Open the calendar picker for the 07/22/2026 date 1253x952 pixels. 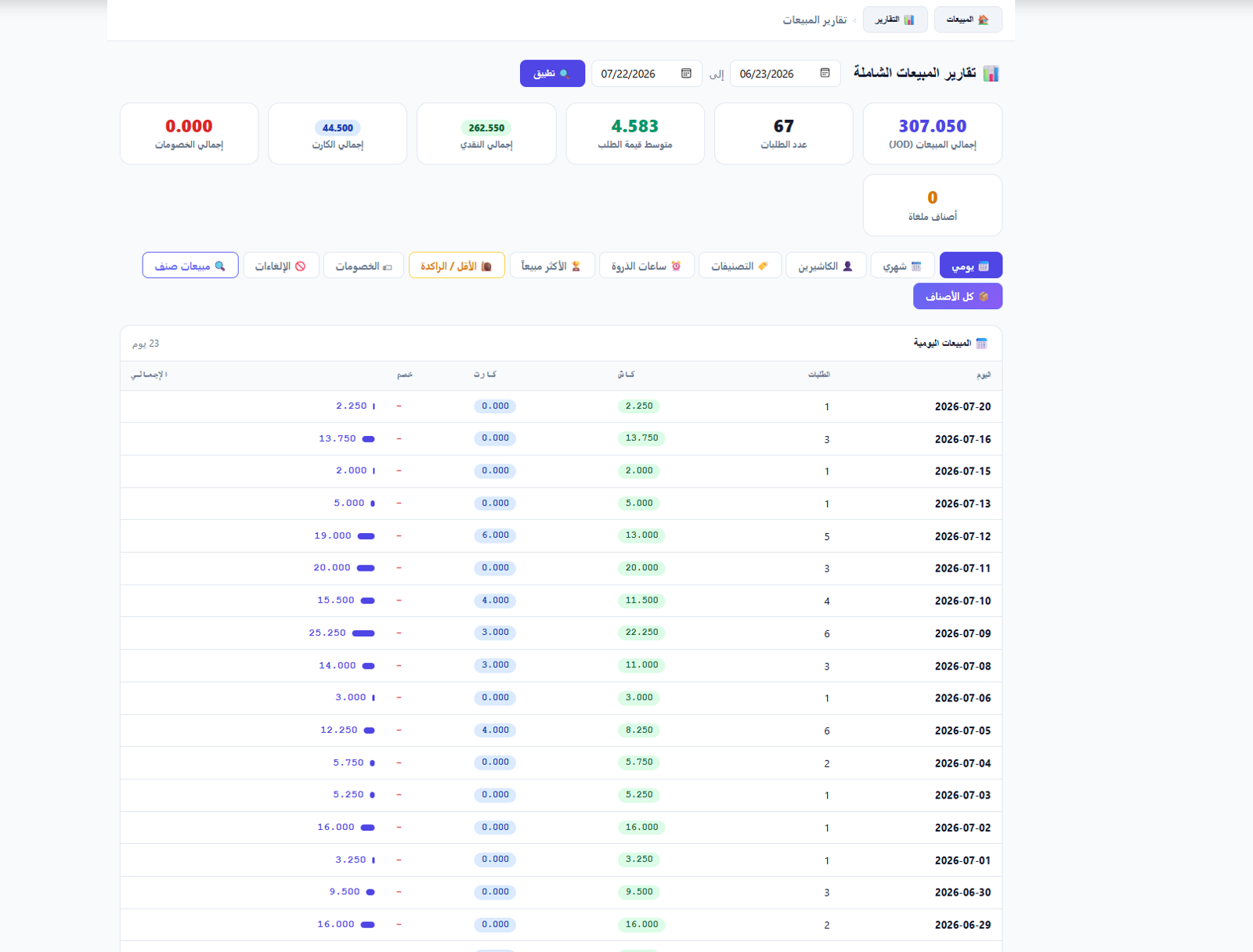pyautogui.click(x=686, y=74)
